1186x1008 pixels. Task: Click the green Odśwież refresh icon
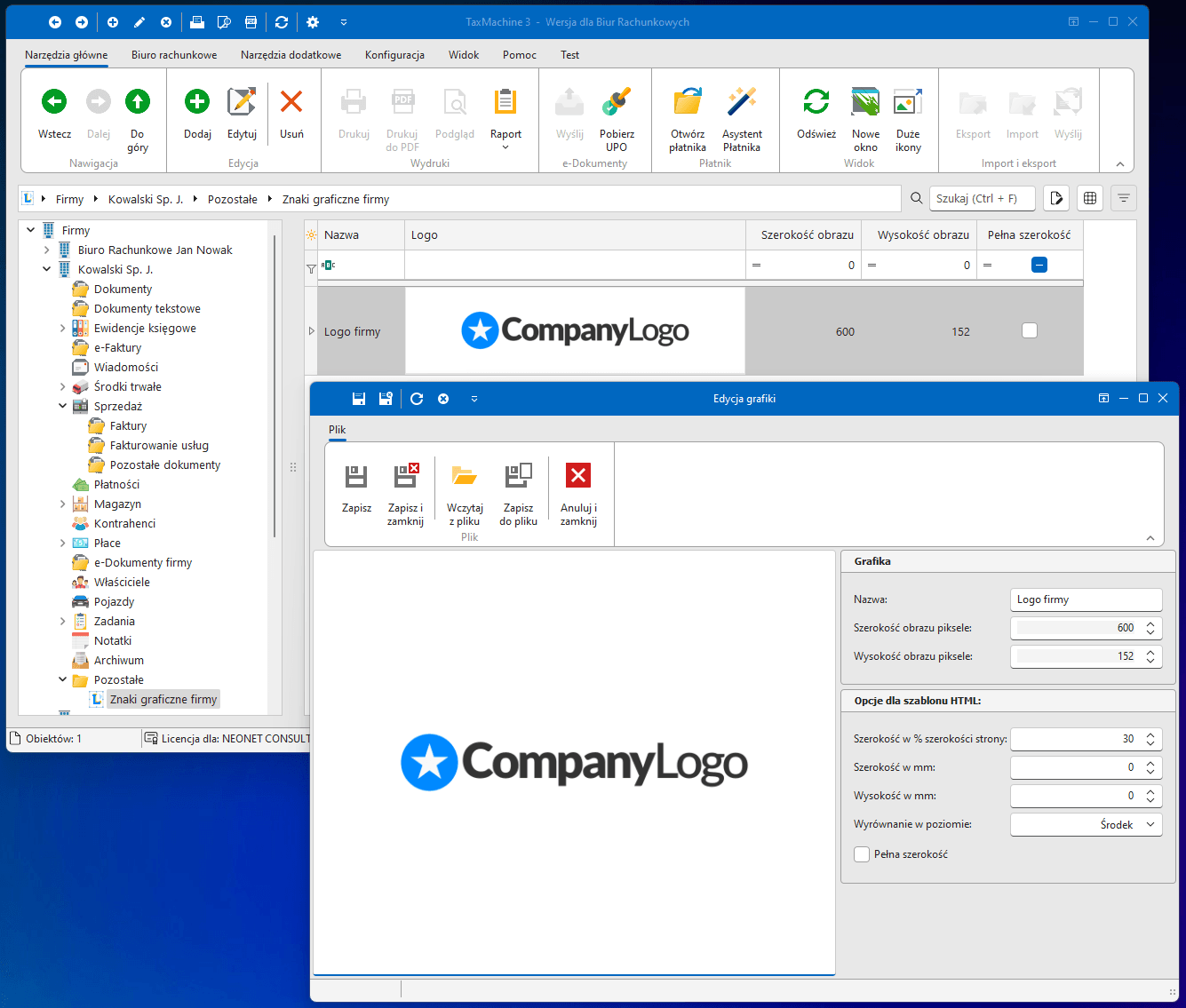[x=816, y=103]
